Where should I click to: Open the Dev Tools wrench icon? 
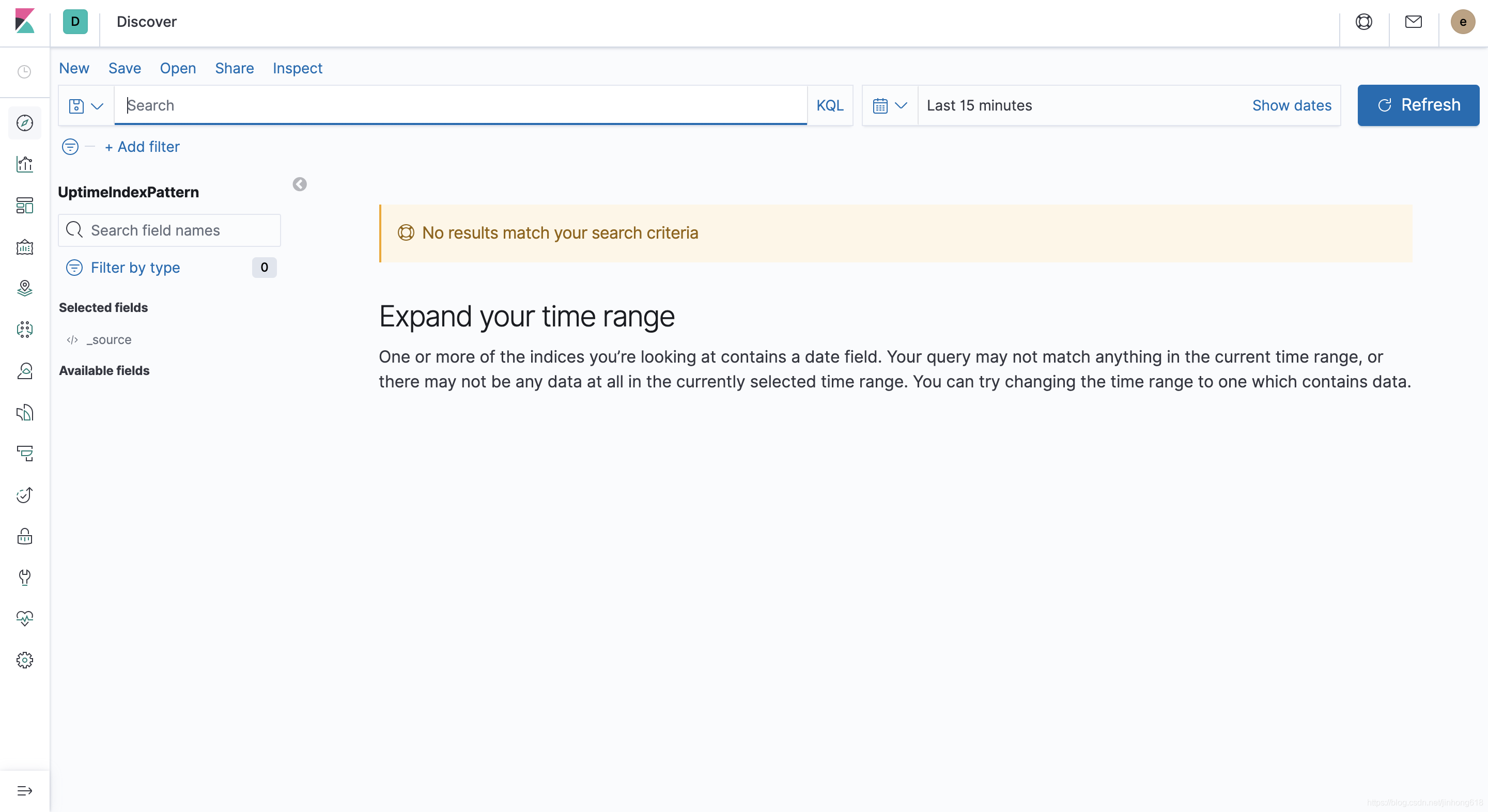point(24,577)
